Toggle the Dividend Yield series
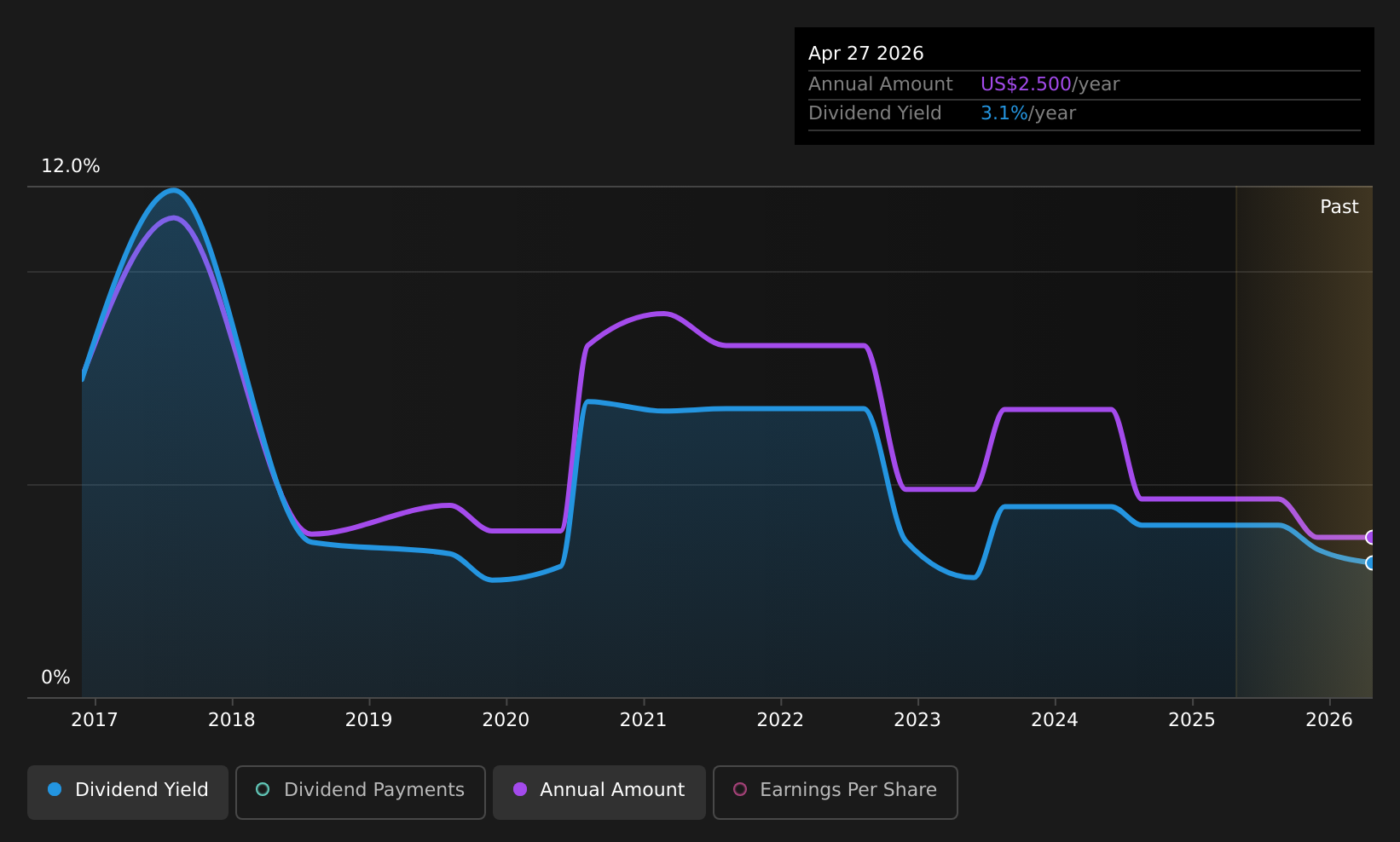 click(x=128, y=793)
